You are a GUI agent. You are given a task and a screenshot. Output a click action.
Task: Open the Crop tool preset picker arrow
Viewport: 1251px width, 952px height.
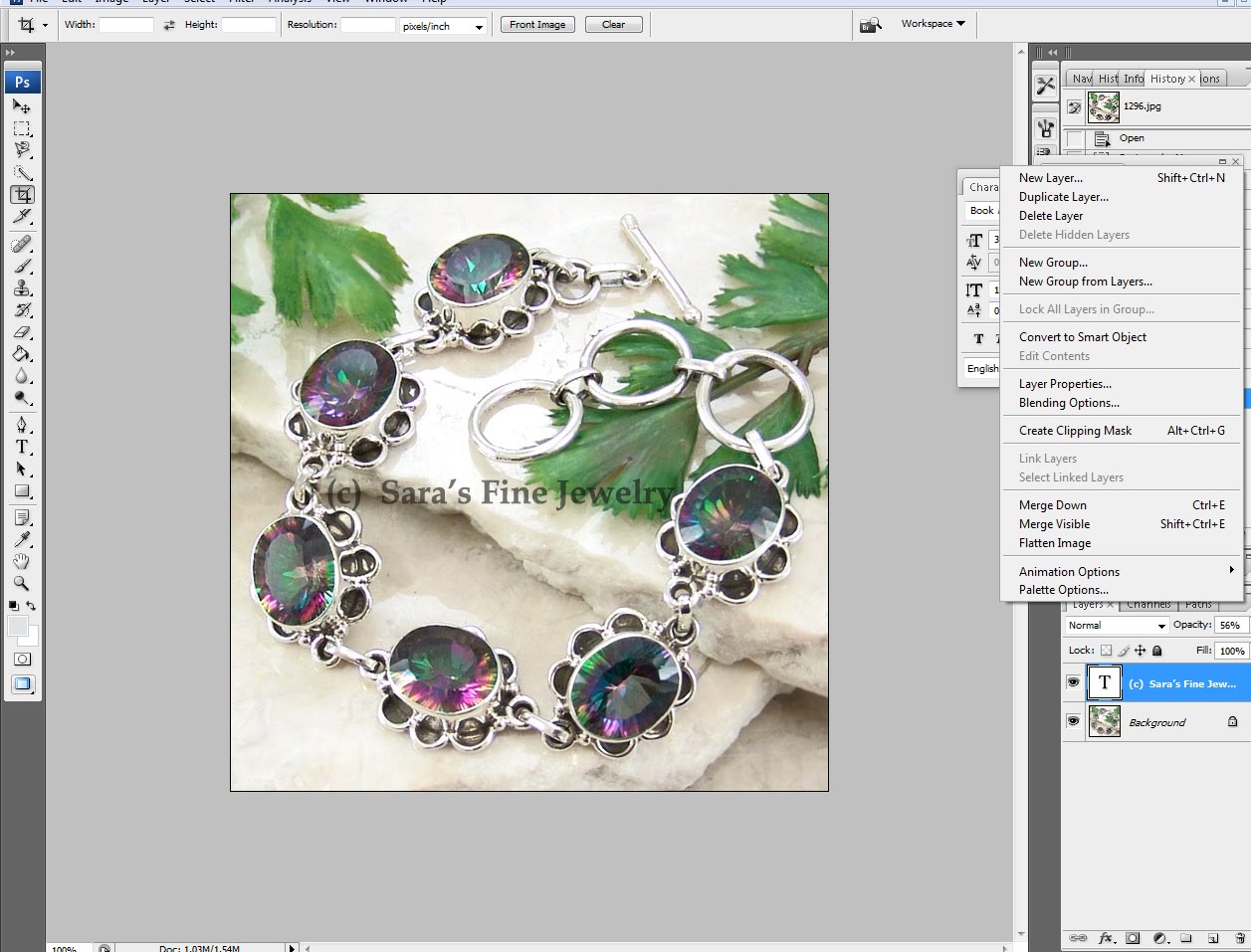[x=46, y=25]
